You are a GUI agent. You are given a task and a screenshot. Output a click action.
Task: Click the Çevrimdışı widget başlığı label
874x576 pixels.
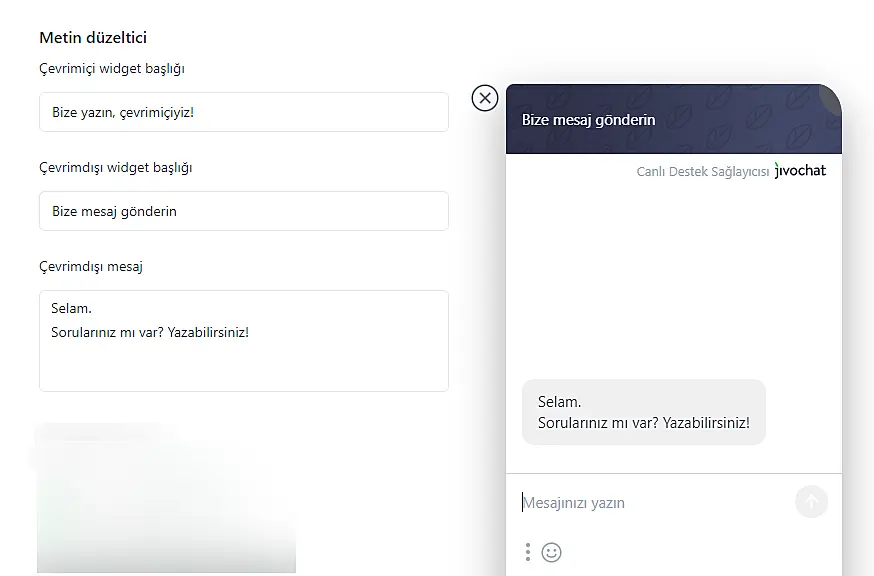[x=116, y=168]
